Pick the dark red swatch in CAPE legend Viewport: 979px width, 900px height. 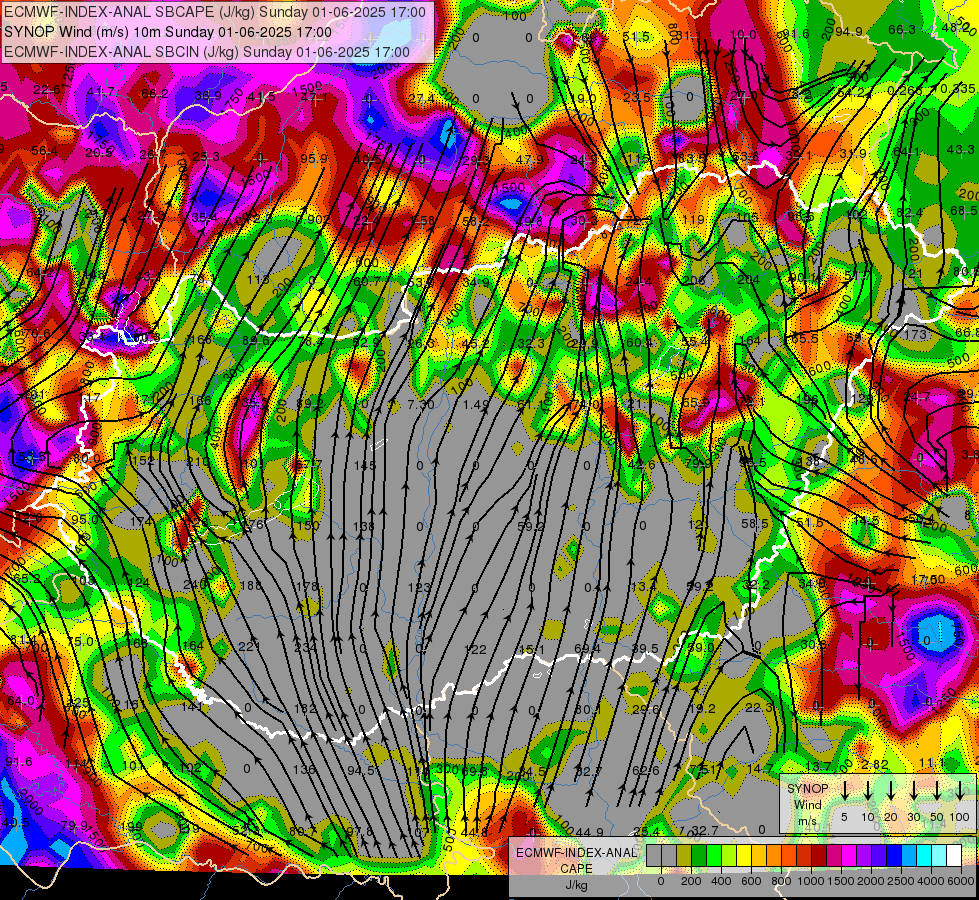(819, 856)
